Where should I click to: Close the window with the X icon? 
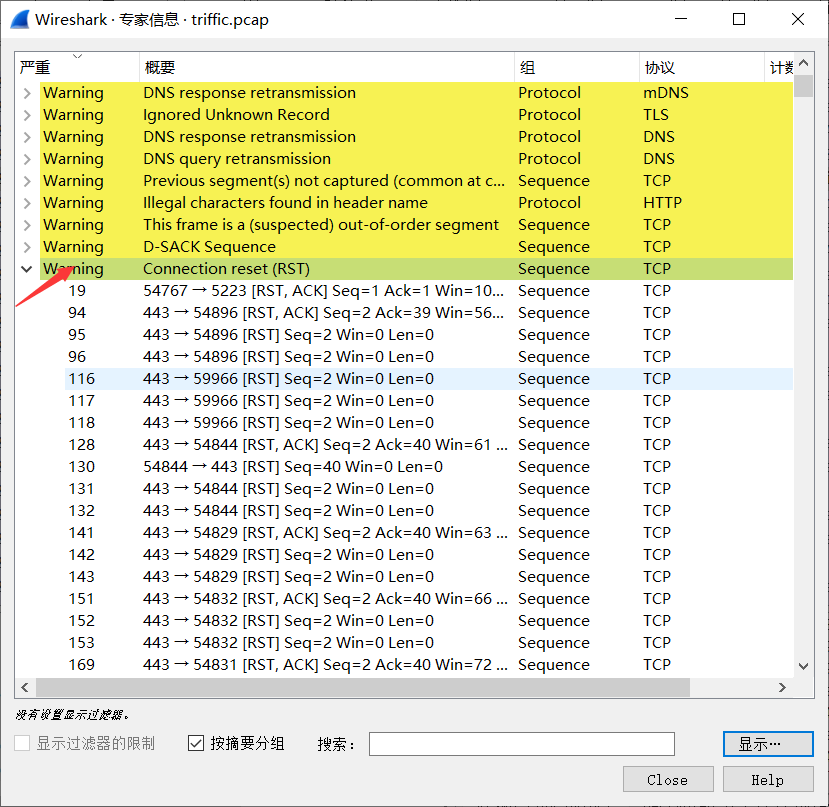pos(798,20)
